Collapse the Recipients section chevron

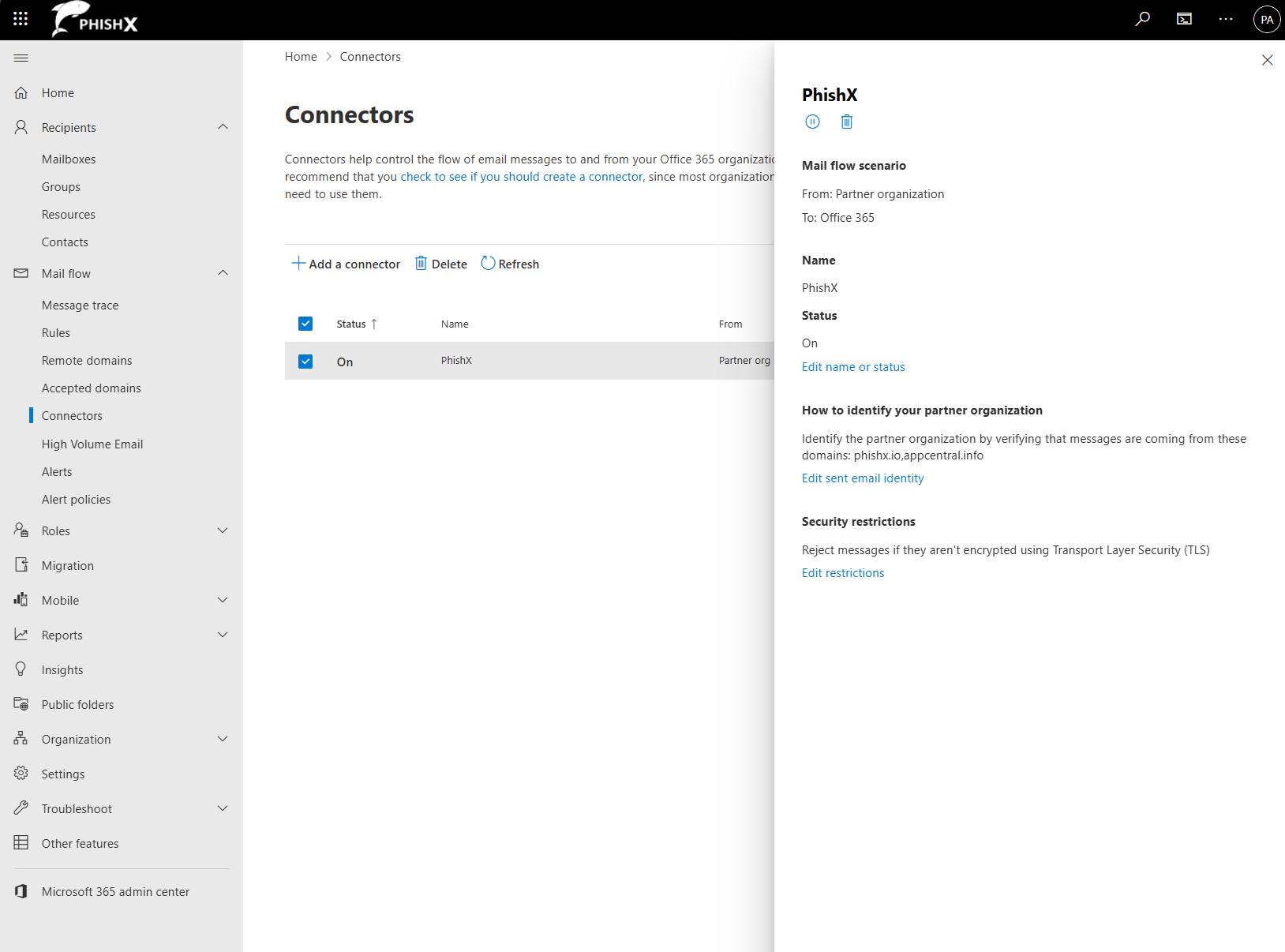(223, 127)
